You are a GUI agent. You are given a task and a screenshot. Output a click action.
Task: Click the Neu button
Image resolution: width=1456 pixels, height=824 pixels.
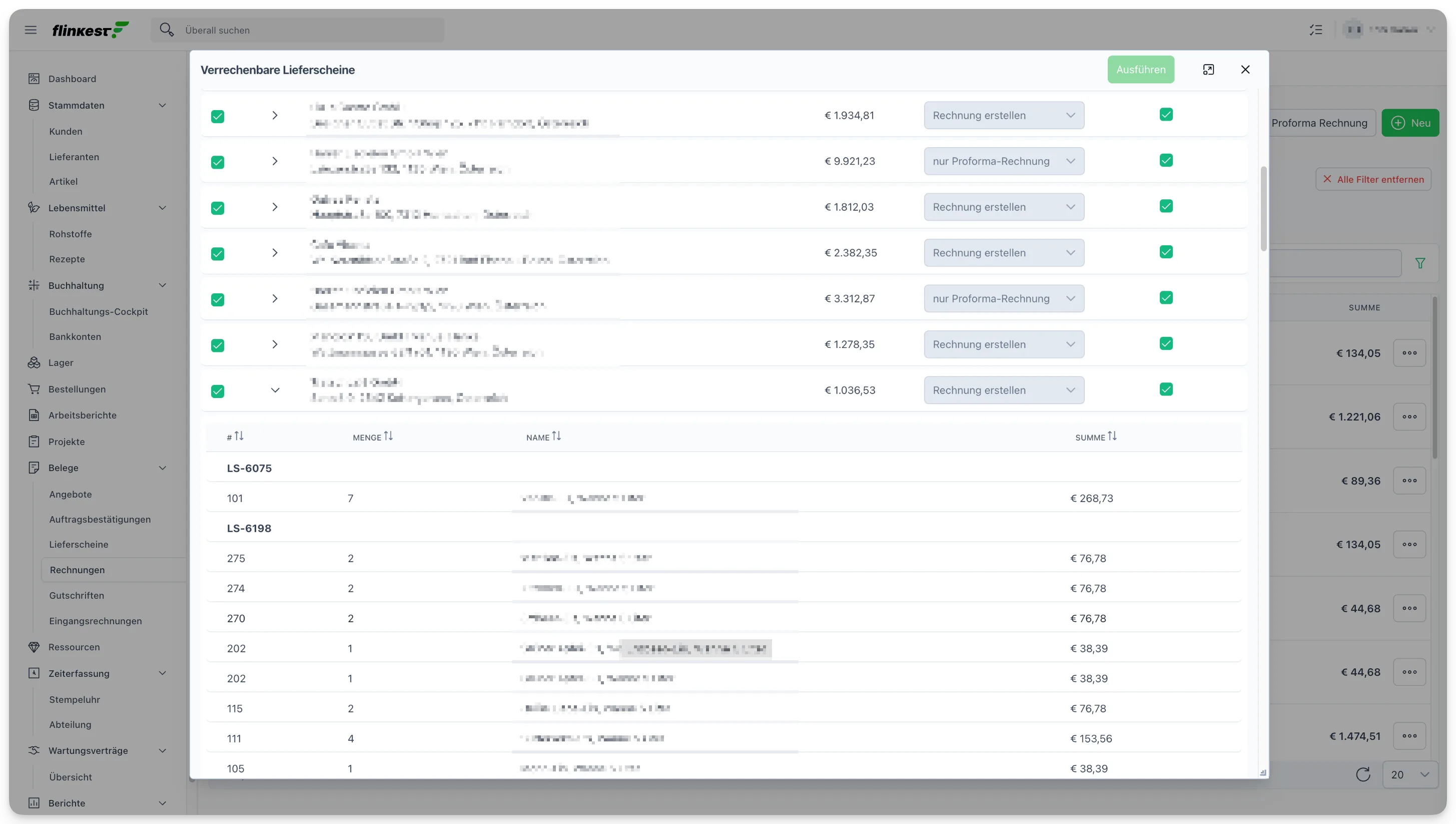click(1409, 123)
